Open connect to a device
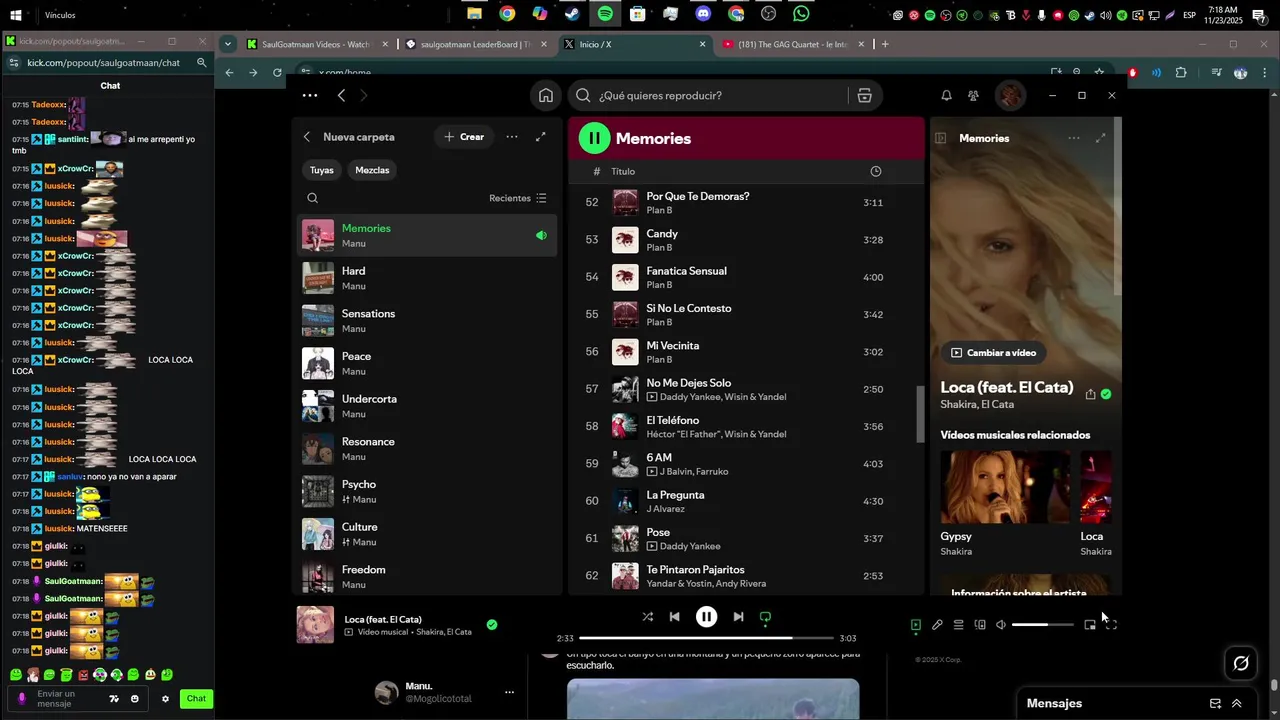This screenshot has height=720, width=1280. (x=980, y=625)
